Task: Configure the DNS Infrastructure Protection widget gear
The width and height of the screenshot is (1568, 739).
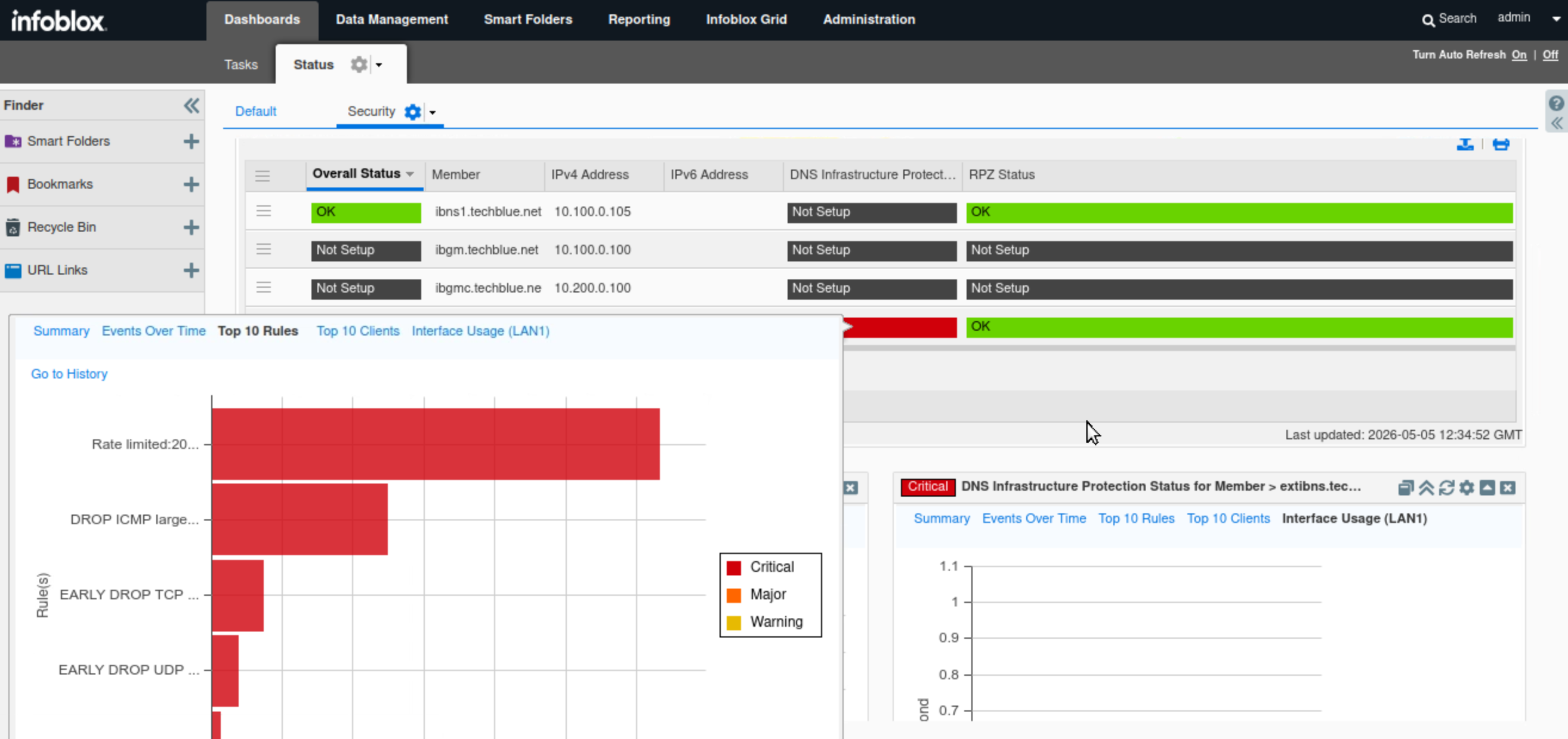Action: [x=1467, y=488]
